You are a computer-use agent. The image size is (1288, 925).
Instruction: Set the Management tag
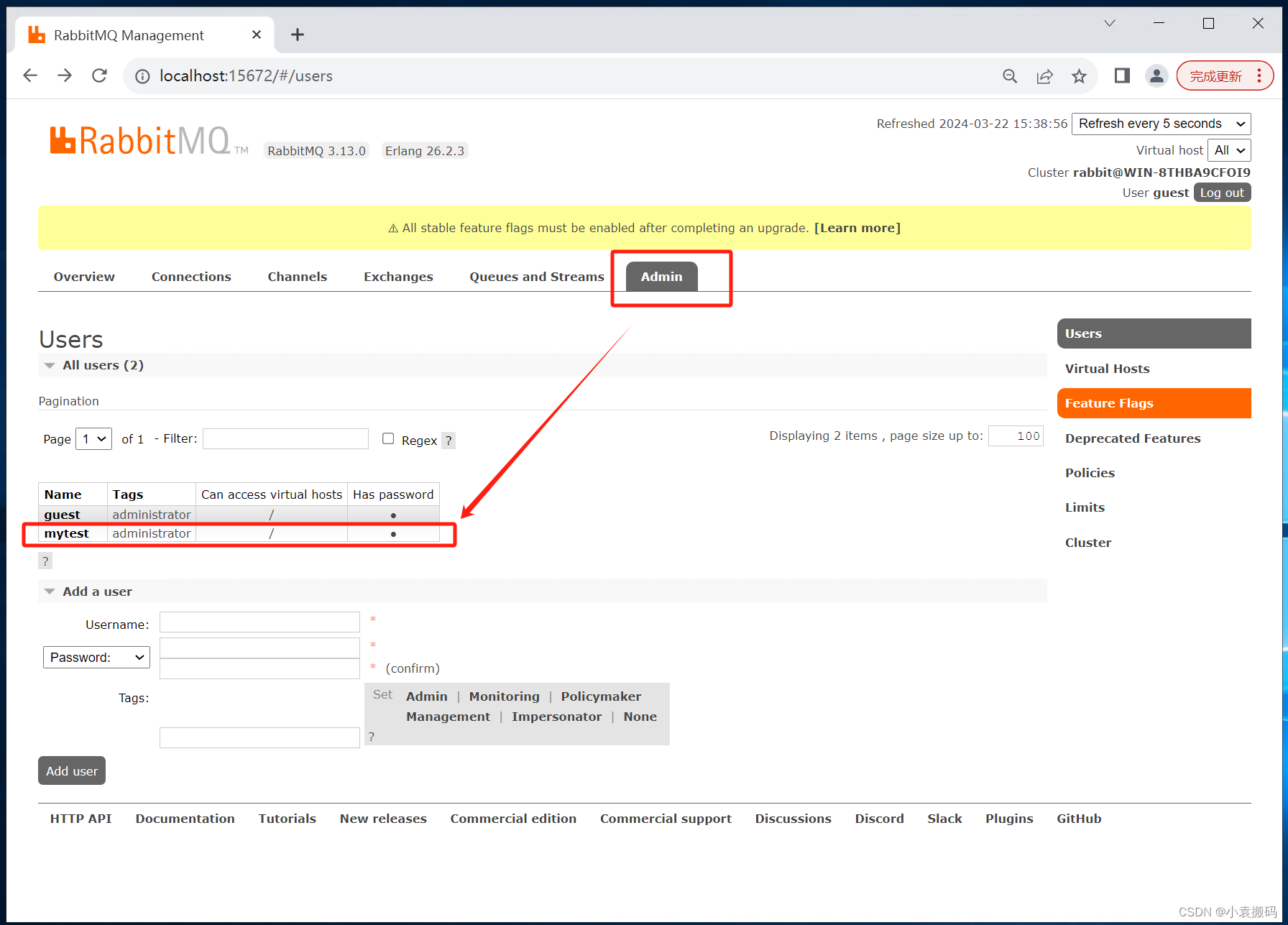tap(448, 717)
